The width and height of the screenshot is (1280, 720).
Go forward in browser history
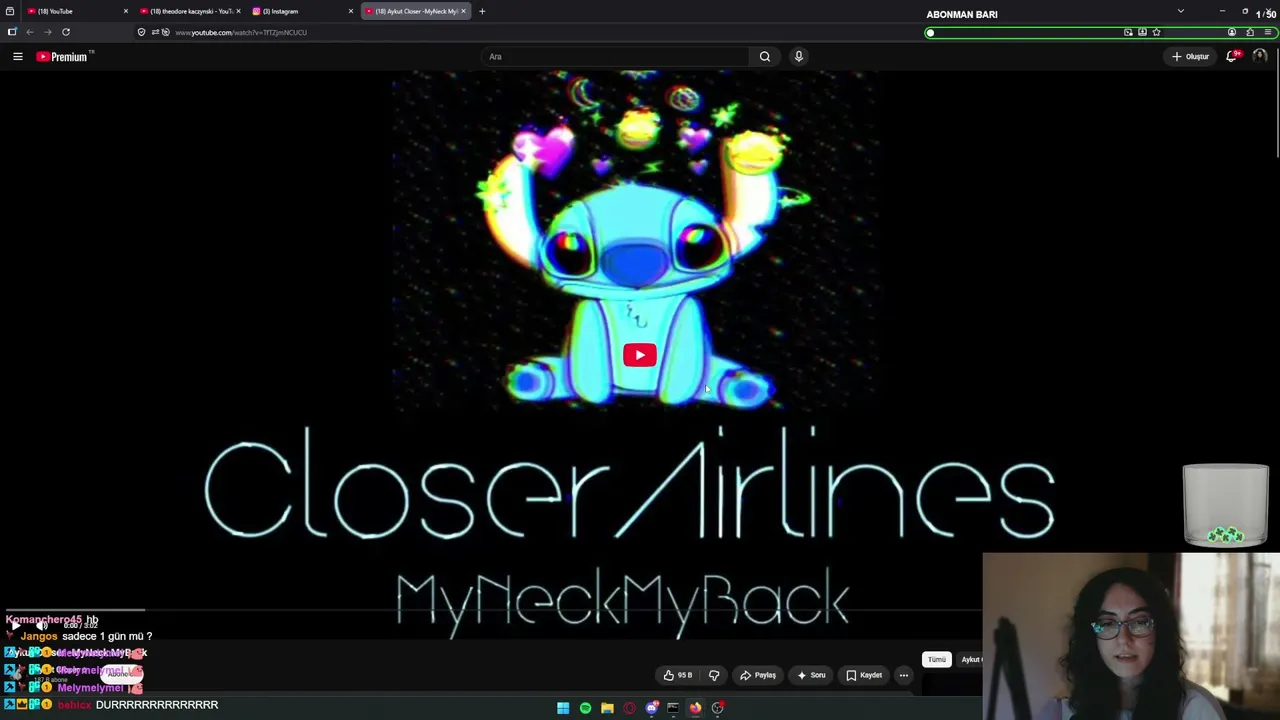tap(47, 32)
